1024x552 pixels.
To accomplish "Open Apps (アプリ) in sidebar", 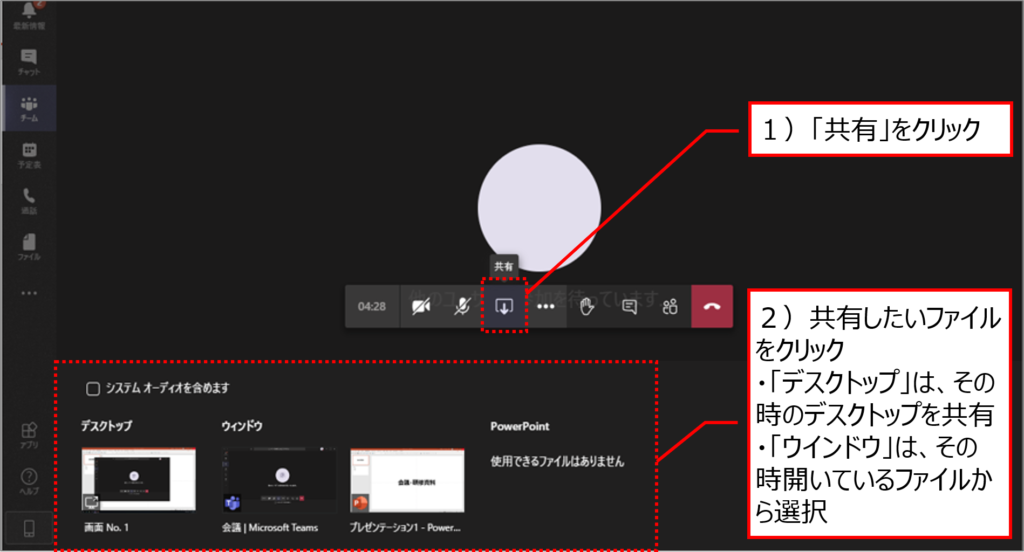I will coord(29,435).
